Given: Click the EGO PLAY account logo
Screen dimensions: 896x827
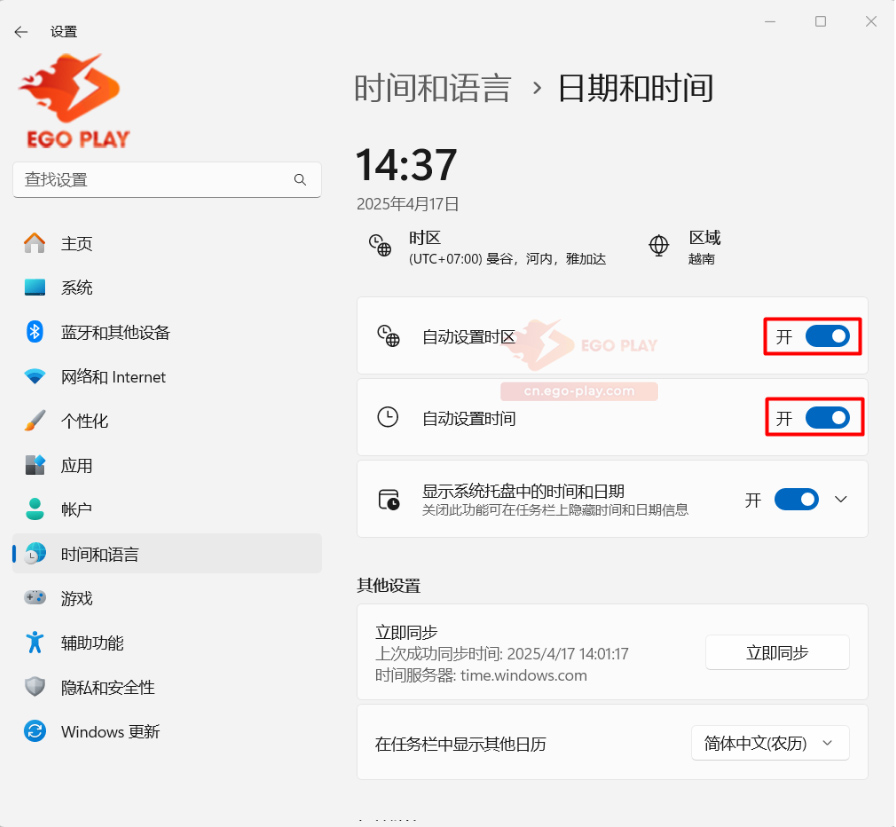Looking at the screenshot, I should [x=76, y=101].
